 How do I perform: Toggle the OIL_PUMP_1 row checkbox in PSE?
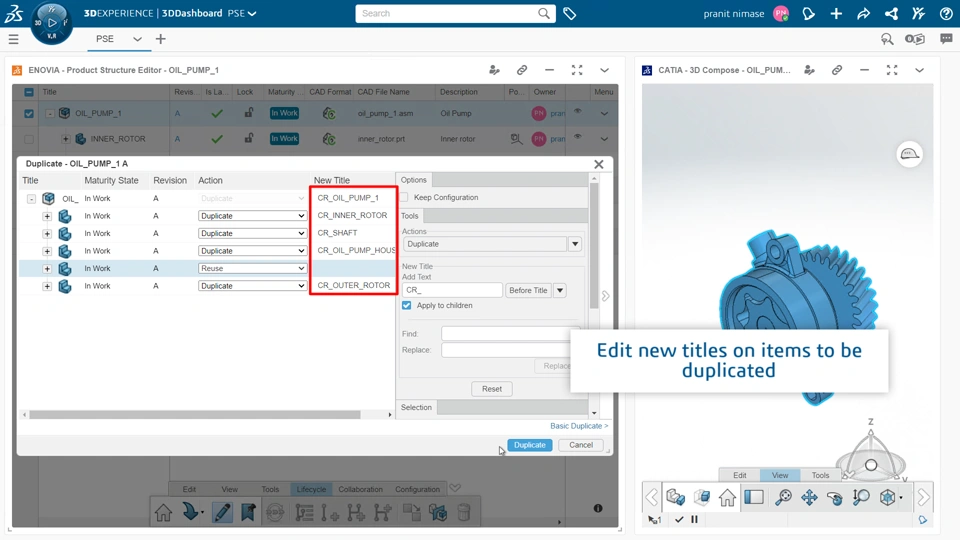29,113
